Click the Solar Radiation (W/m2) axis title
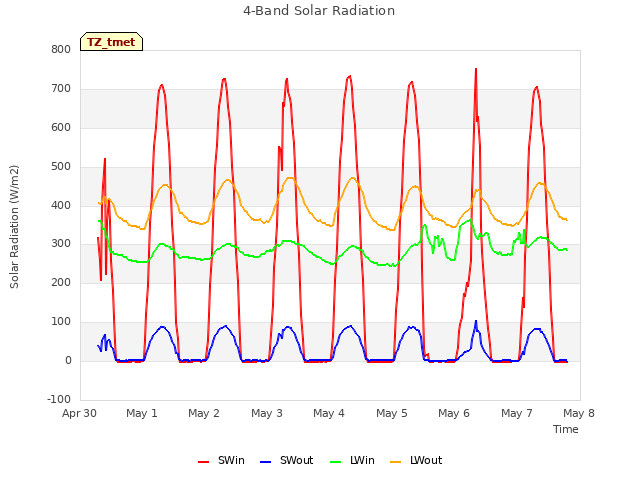640x480 pixels. (x=14, y=227)
